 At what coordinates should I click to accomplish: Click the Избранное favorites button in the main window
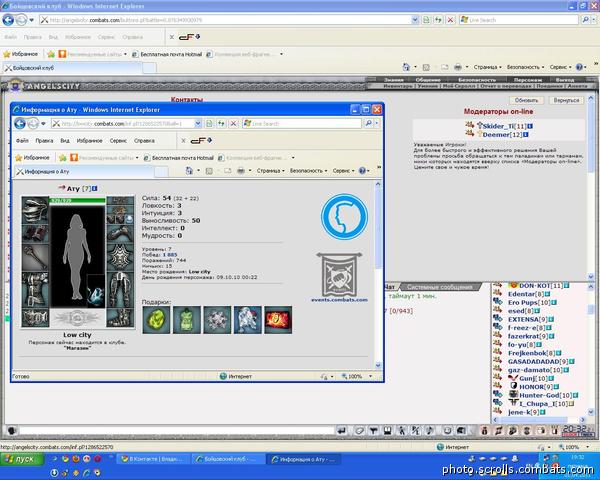click(21, 54)
